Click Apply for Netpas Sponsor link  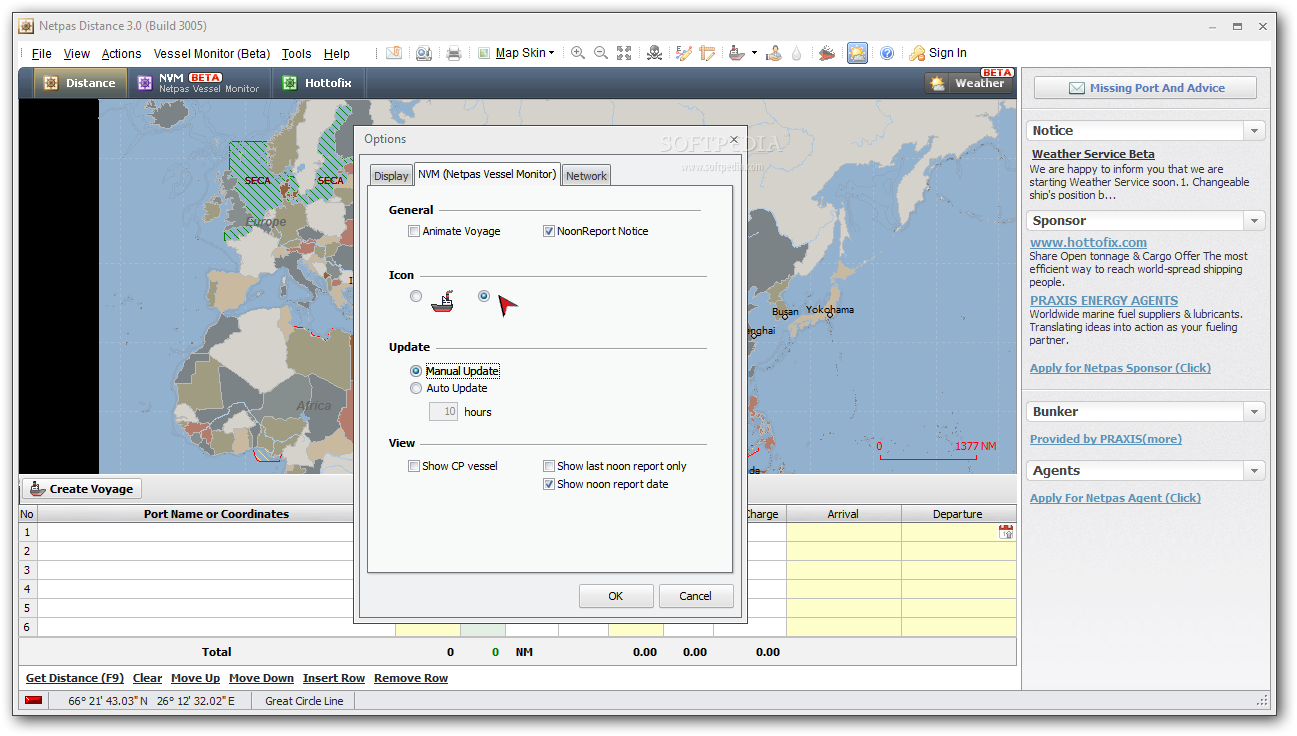[x=1120, y=368]
